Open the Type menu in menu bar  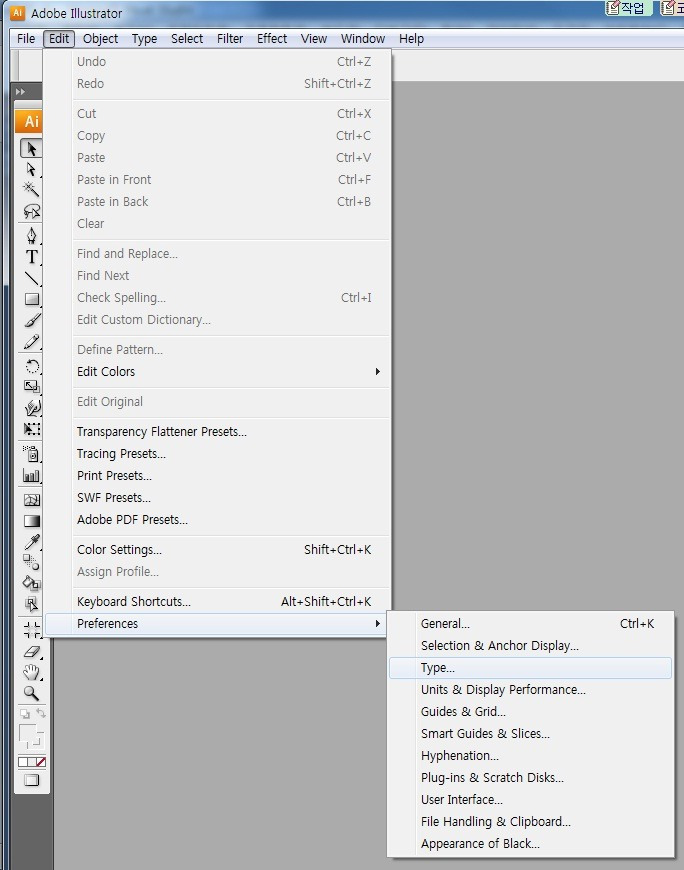coord(144,38)
